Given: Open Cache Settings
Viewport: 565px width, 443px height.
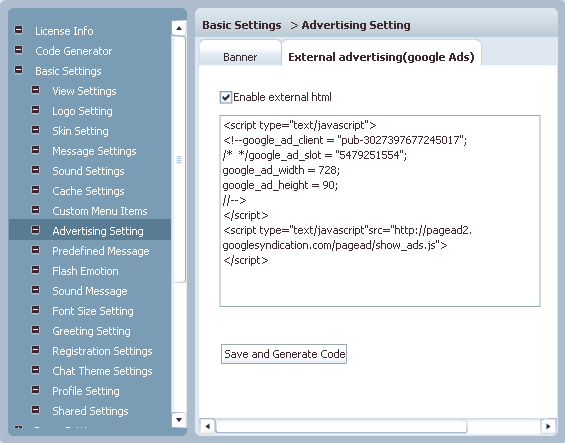Looking at the screenshot, I should pos(88,191).
